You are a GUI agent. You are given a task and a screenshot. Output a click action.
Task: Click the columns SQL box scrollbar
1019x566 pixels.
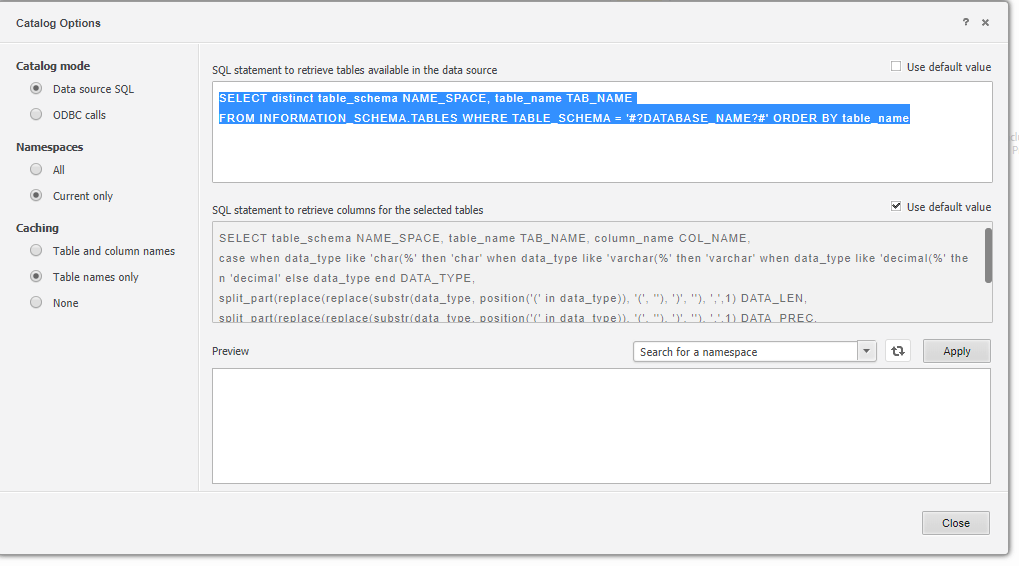pyautogui.click(x=988, y=256)
